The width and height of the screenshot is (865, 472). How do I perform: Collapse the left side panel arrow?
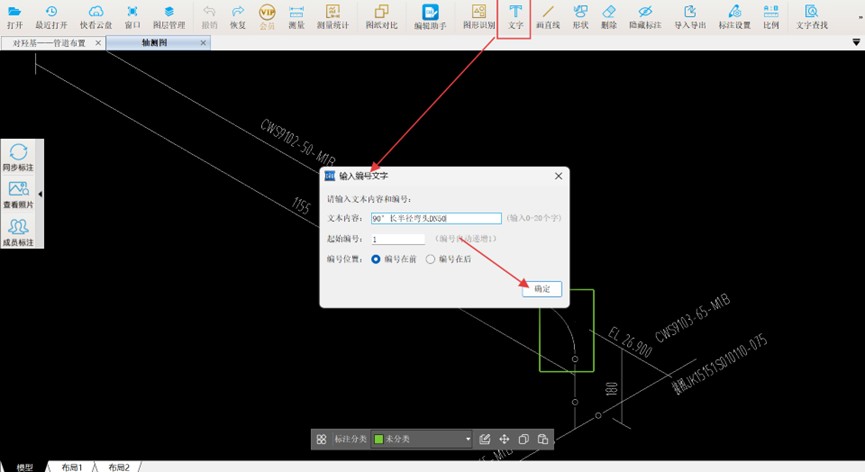[x=40, y=194]
